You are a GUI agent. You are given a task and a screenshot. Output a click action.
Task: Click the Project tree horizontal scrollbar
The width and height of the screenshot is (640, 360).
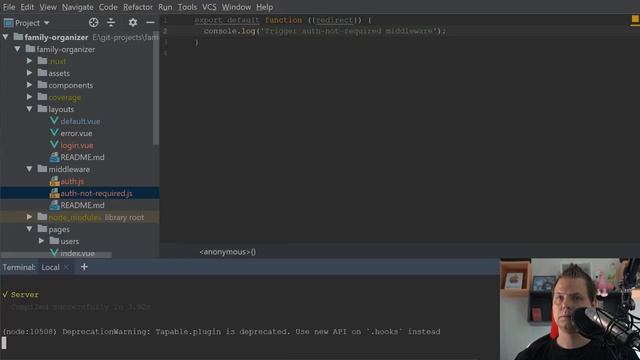pos(56,256)
